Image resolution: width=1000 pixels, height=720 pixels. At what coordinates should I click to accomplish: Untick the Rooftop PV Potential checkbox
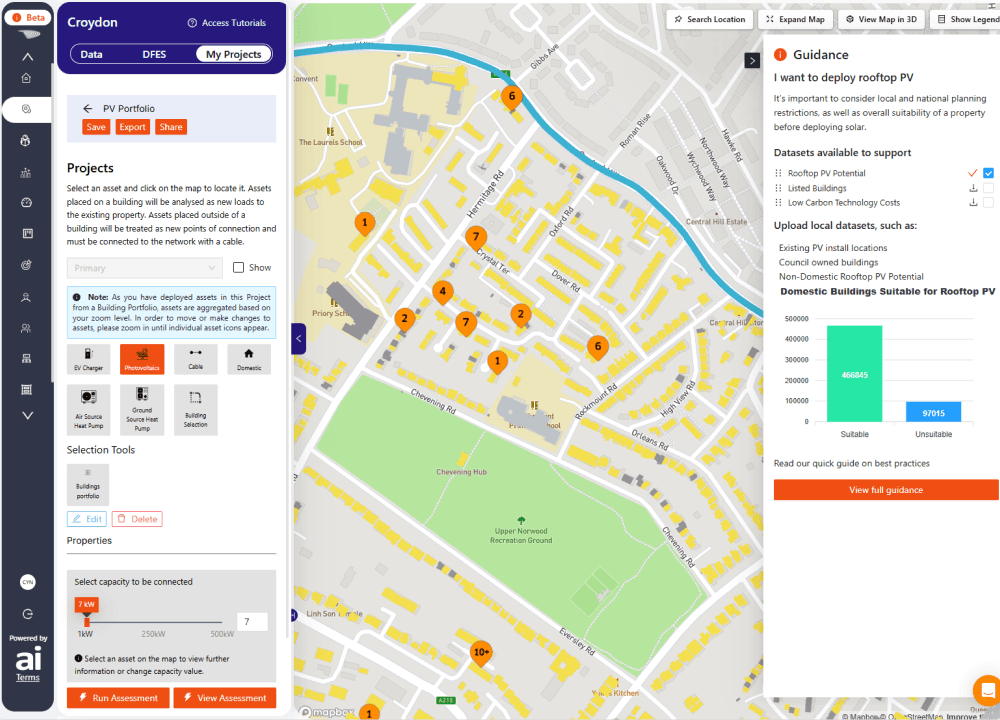tap(989, 173)
